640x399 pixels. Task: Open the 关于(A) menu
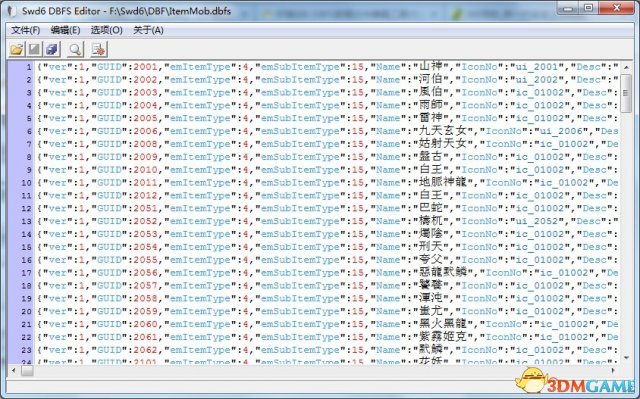148,30
